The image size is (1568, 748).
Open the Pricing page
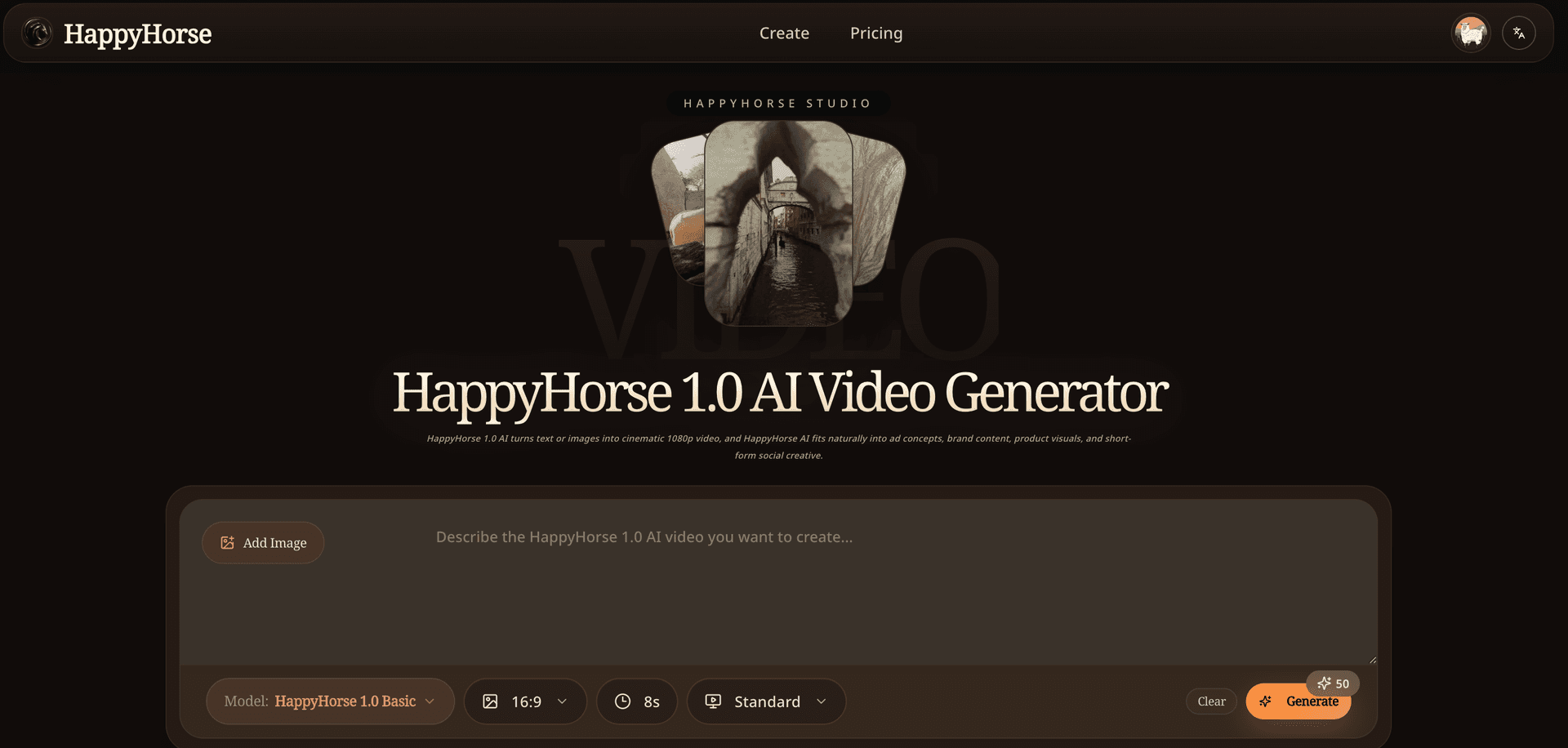875,33
